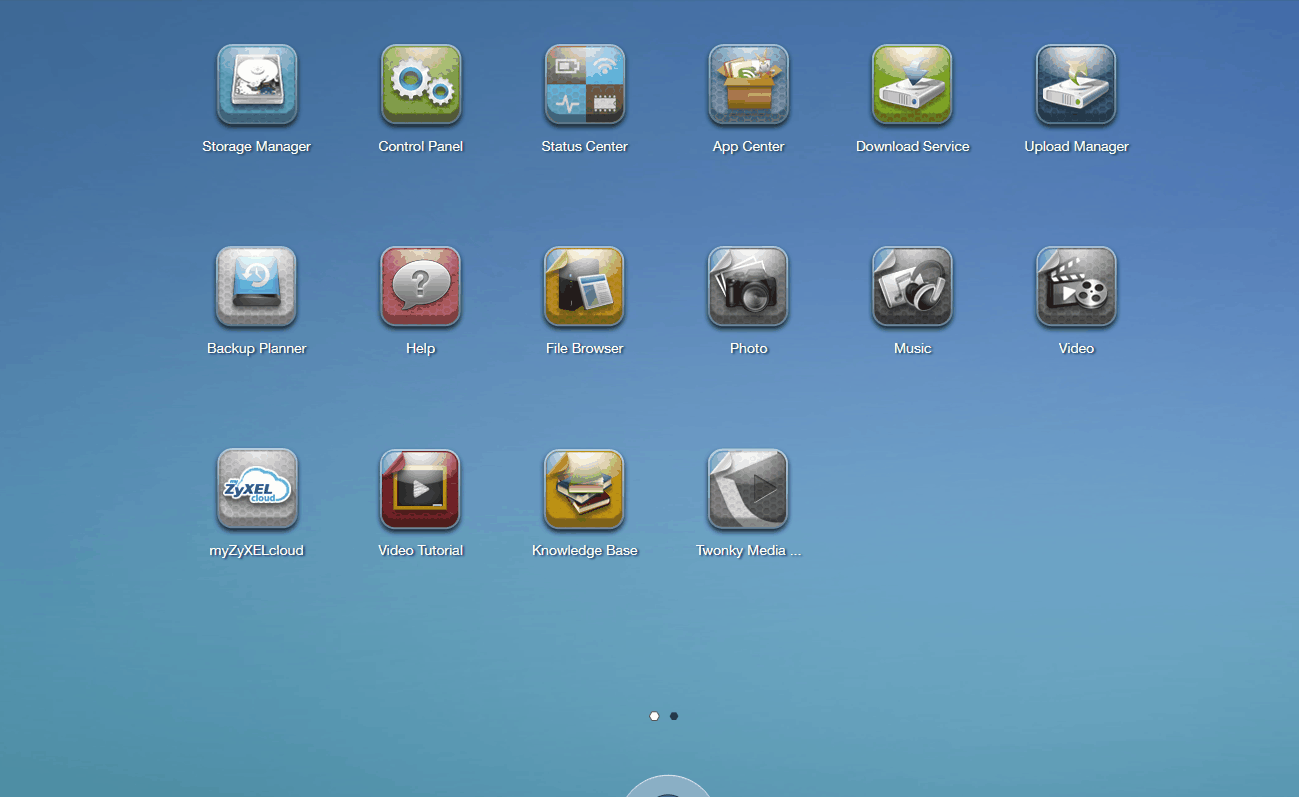Launch the Control Panel gears icon
Screen dimensions: 1299x797
click(x=421, y=84)
